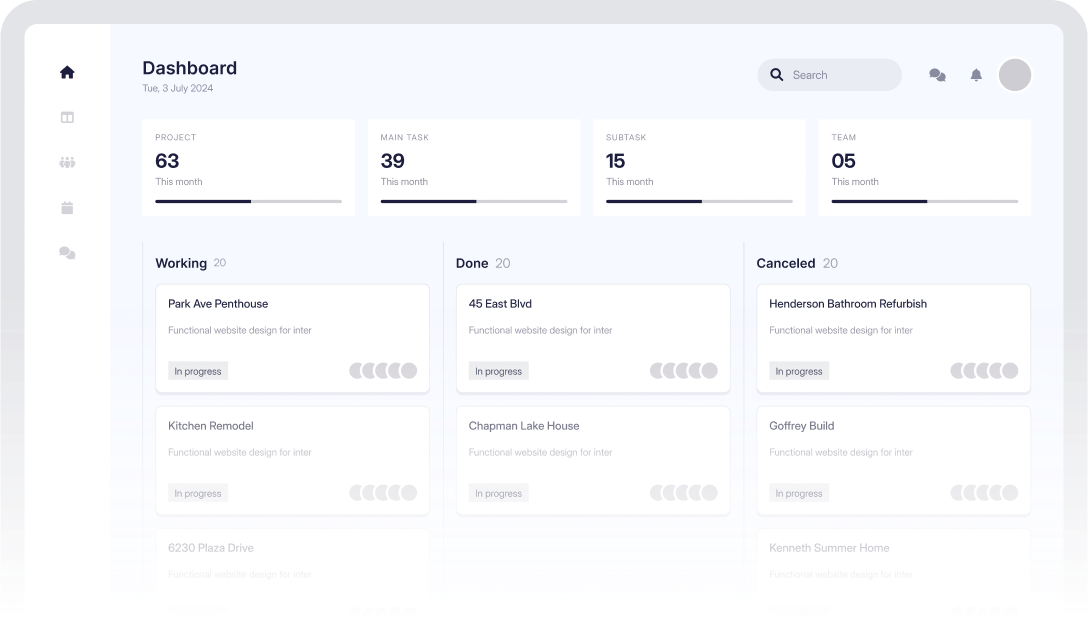This screenshot has width=1088, height=620.
Task: View member avatars on Park Ave Penthouse
Action: coord(383,371)
